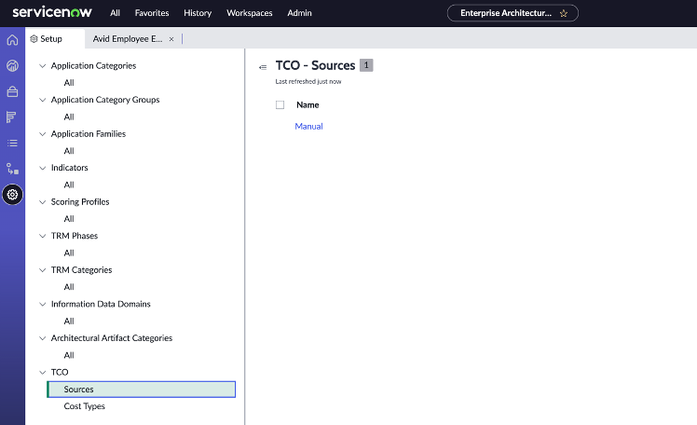Open the History menu

point(197,13)
